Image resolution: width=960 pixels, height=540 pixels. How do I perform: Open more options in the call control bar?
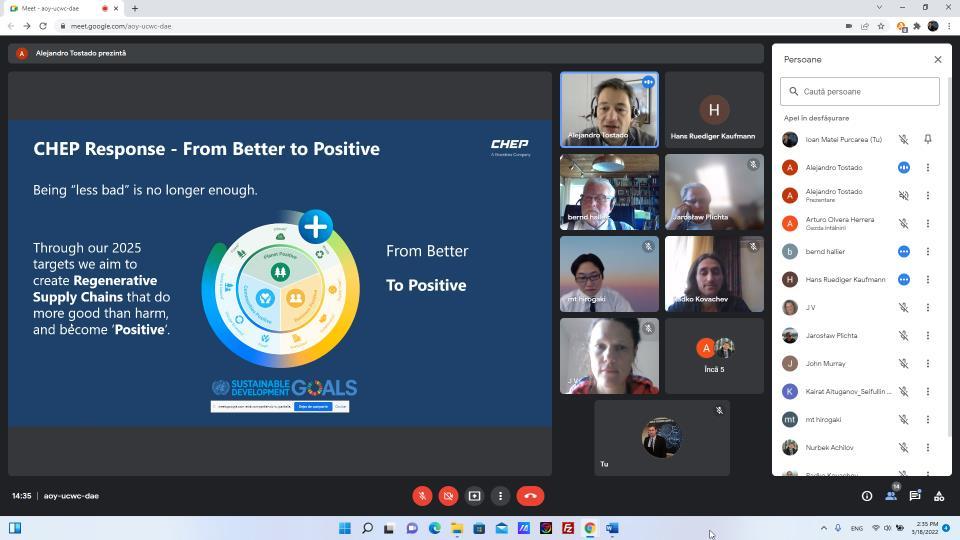click(500, 496)
